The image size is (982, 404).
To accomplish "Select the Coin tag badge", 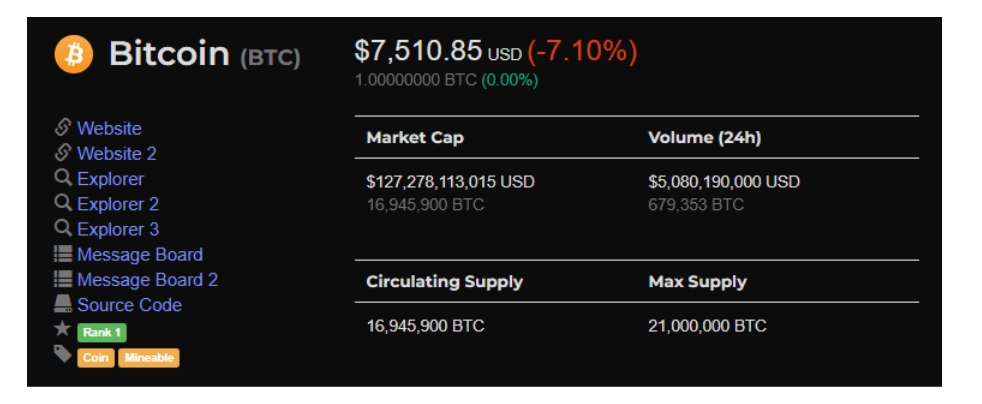I will pos(96,358).
